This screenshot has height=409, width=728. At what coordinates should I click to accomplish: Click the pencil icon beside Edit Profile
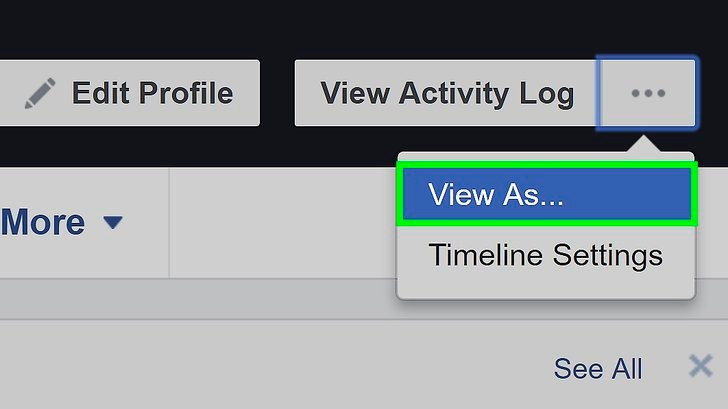[x=40, y=94]
